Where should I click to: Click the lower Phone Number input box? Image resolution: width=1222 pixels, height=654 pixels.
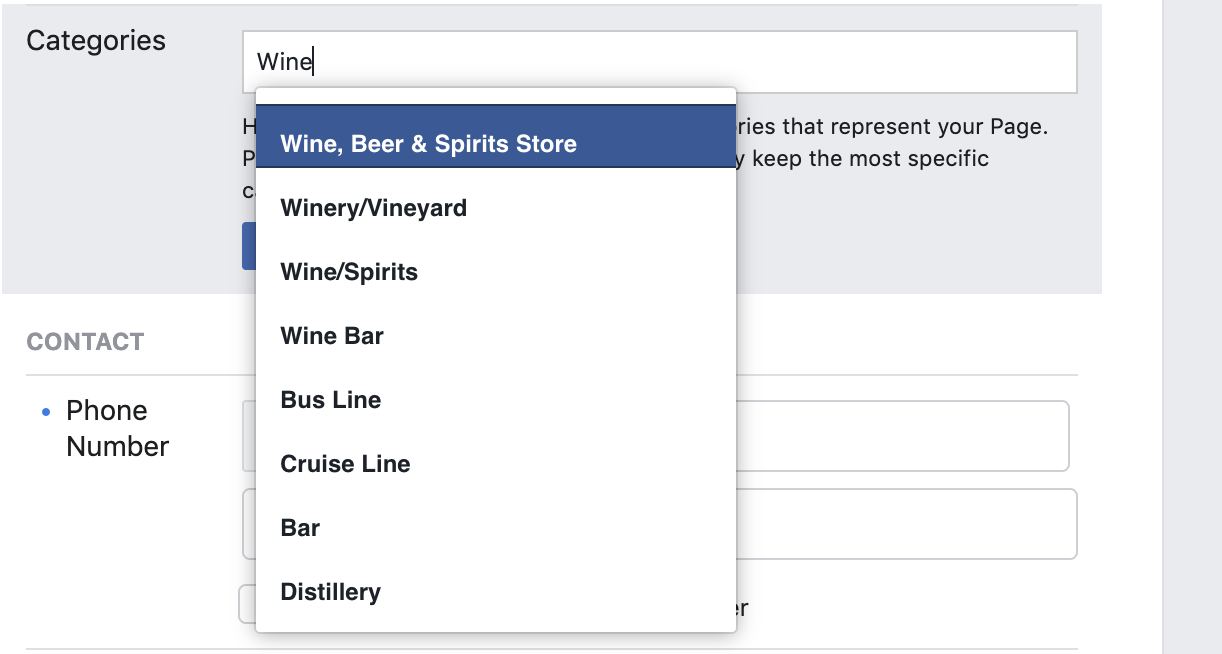click(906, 524)
